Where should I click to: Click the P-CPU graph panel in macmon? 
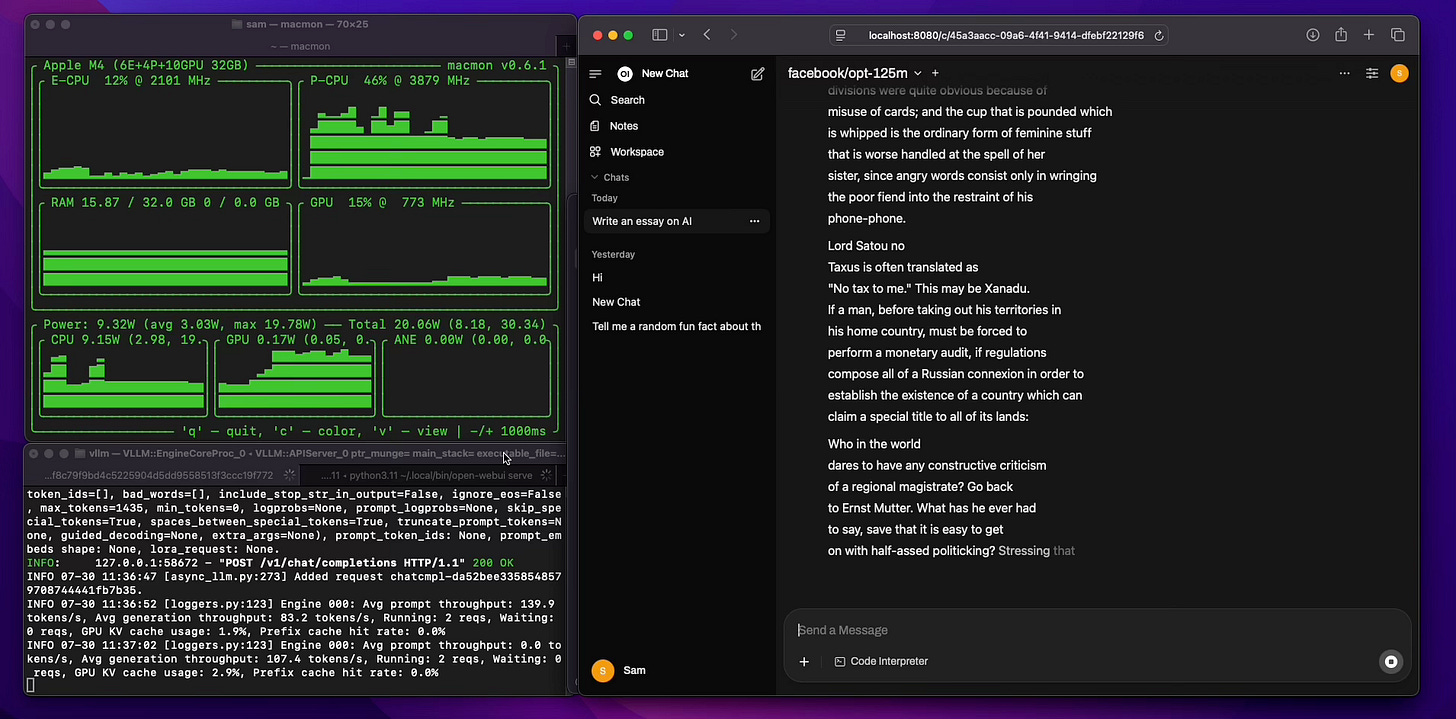425,133
